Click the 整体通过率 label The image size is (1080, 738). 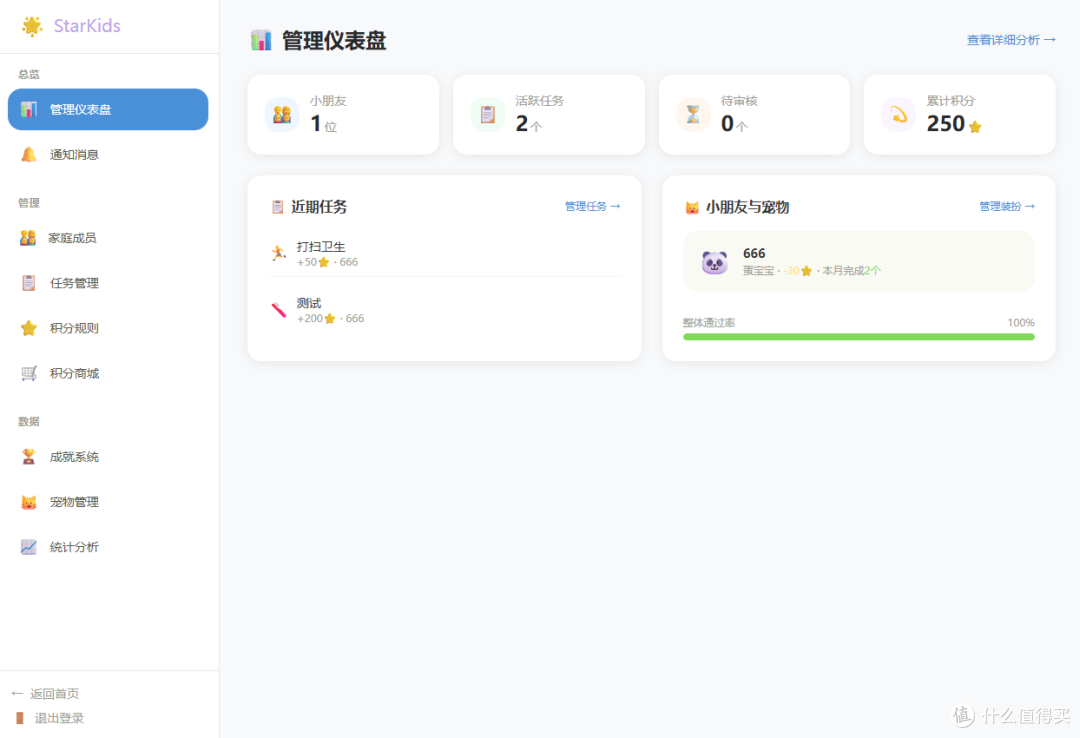pos(709,322)
